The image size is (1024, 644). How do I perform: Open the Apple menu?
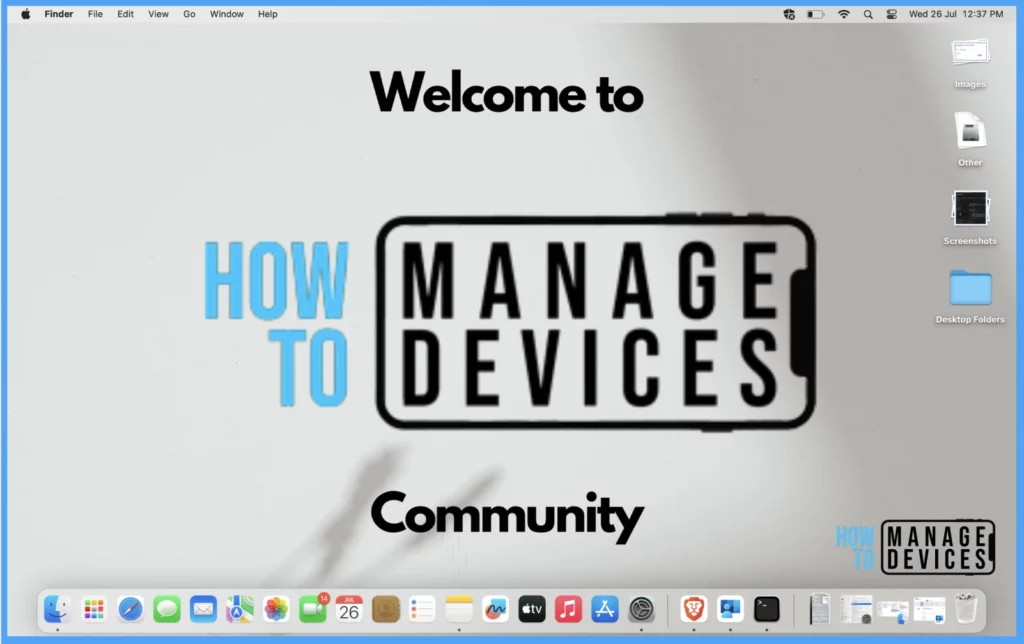point(25,14)
